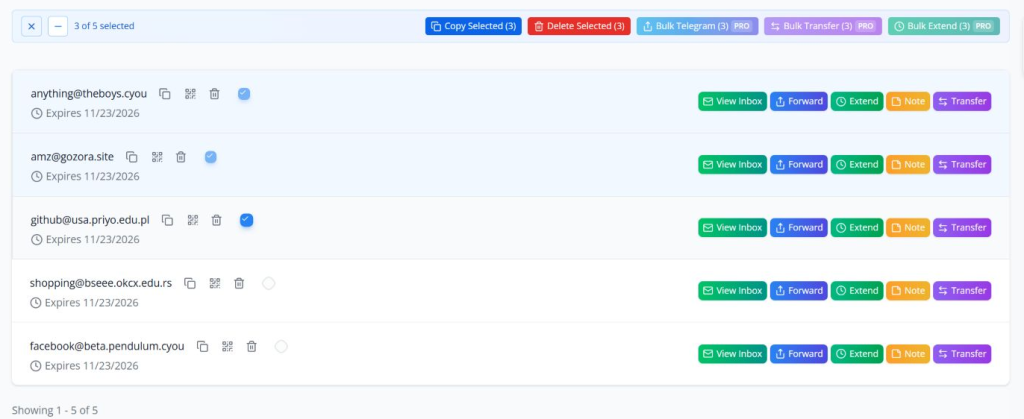Click the minus partial-selection toggle
The image size is (1024, 419).
tap(58, 27)
